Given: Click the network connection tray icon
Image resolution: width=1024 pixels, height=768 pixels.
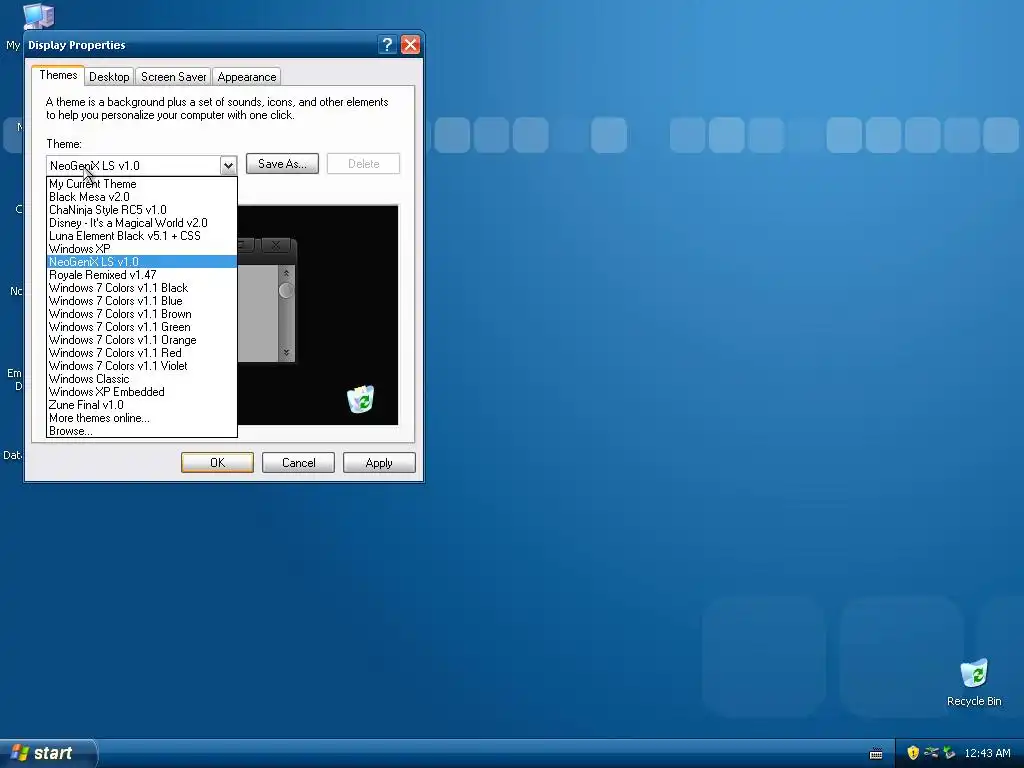Looking at the screenshot, I should (931, 753).
